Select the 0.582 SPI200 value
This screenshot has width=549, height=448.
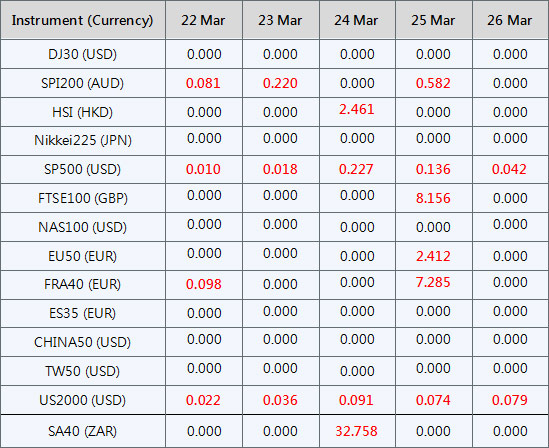433,83
